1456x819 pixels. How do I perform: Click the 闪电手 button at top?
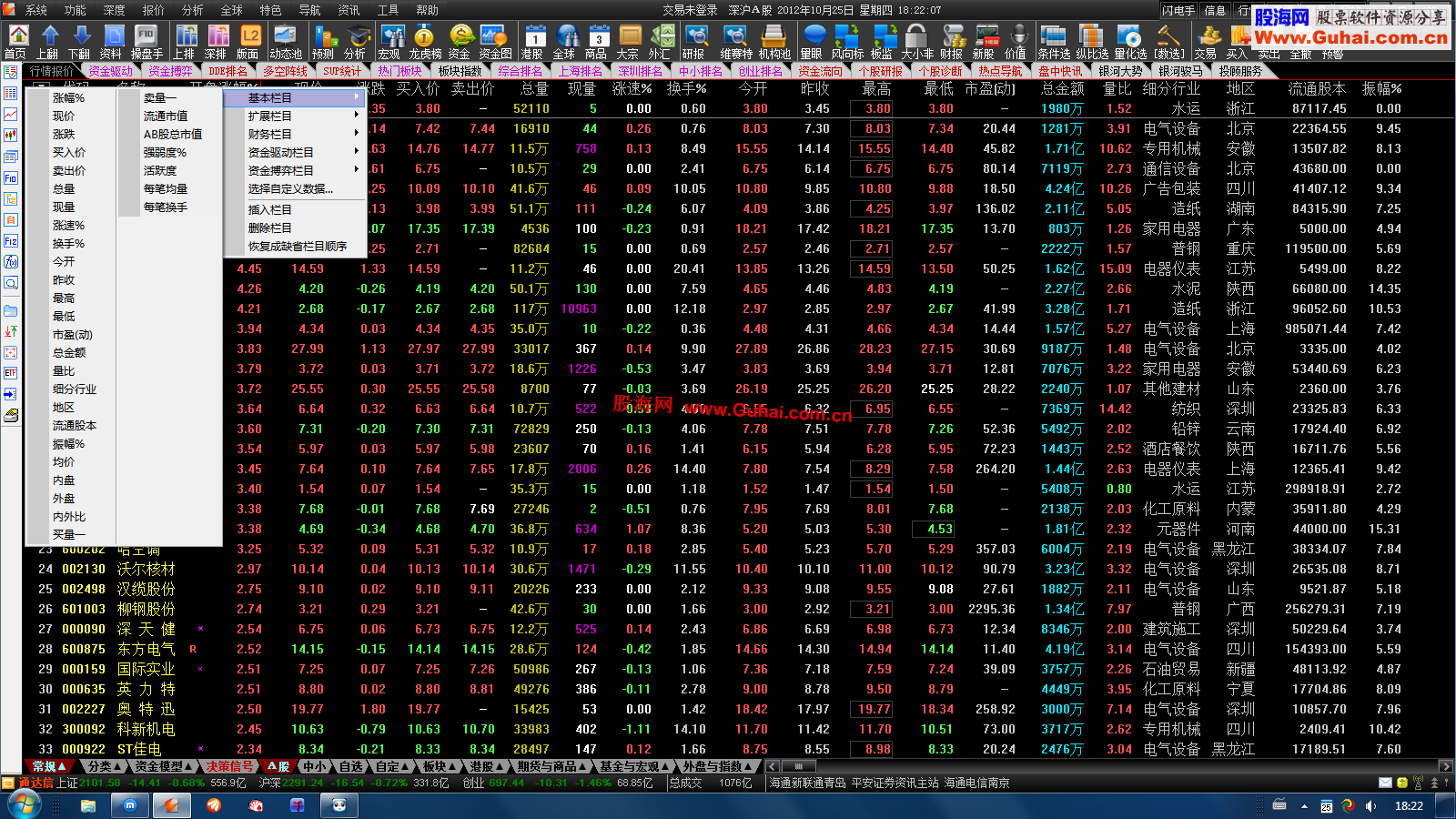[1178, 10]
